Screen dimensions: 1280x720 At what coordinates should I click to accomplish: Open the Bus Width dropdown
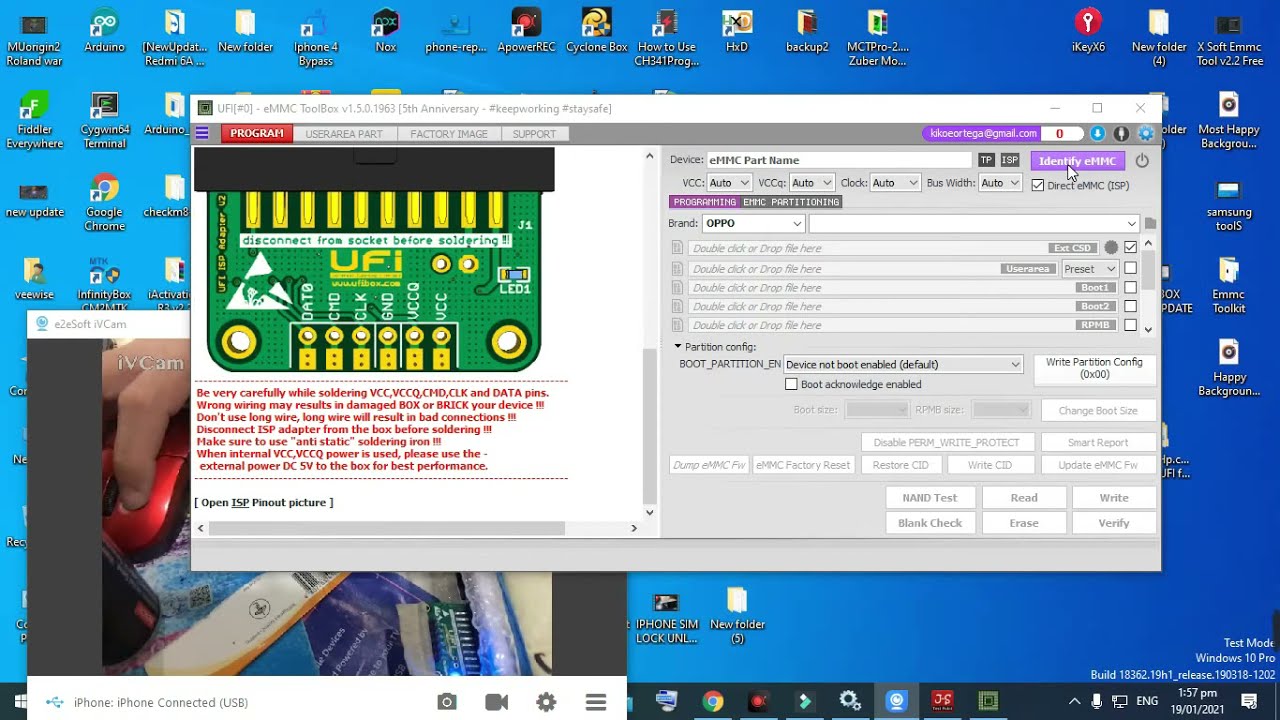[999, 183]
